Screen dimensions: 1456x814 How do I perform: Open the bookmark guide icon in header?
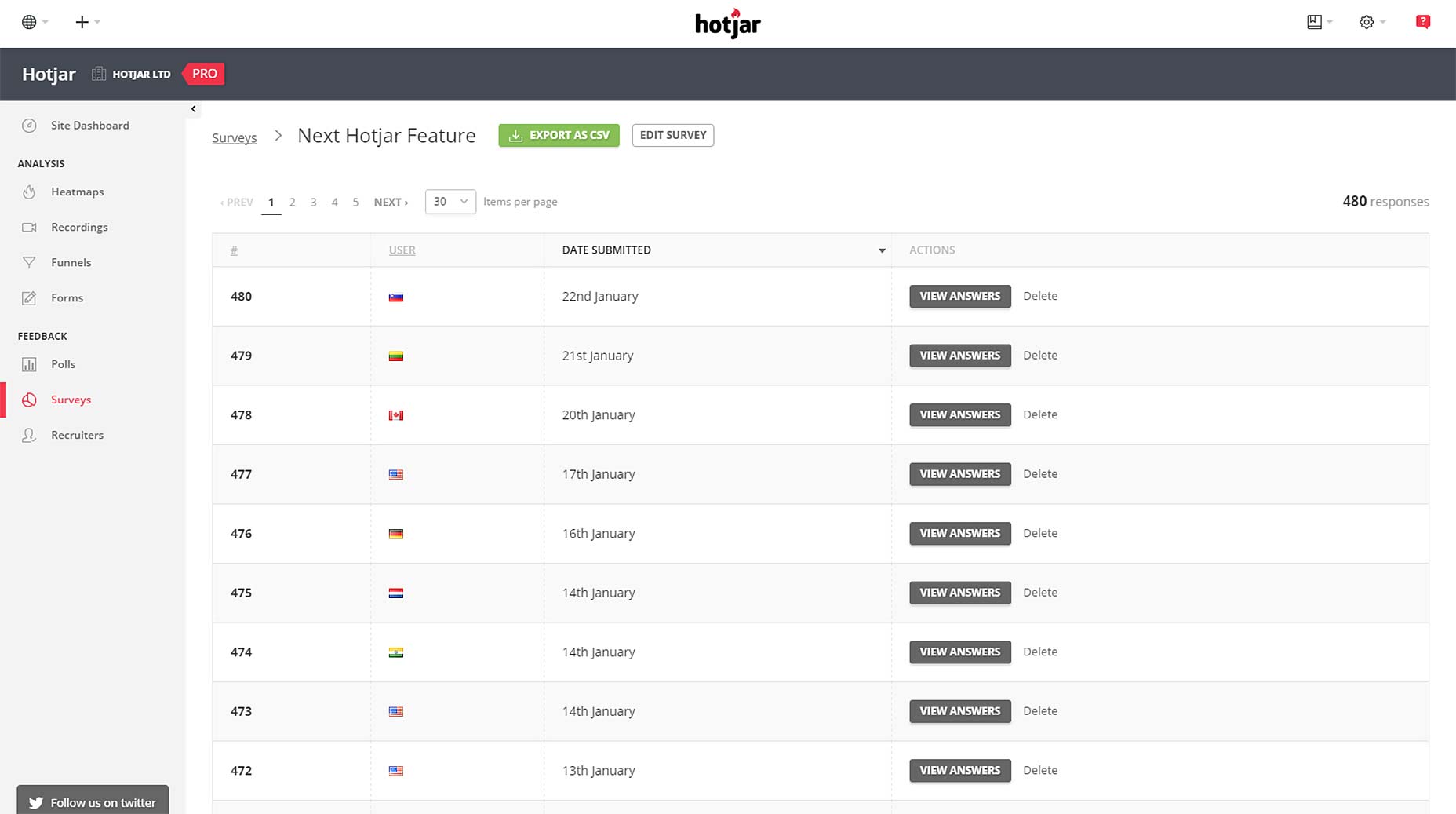[1315, 22]
